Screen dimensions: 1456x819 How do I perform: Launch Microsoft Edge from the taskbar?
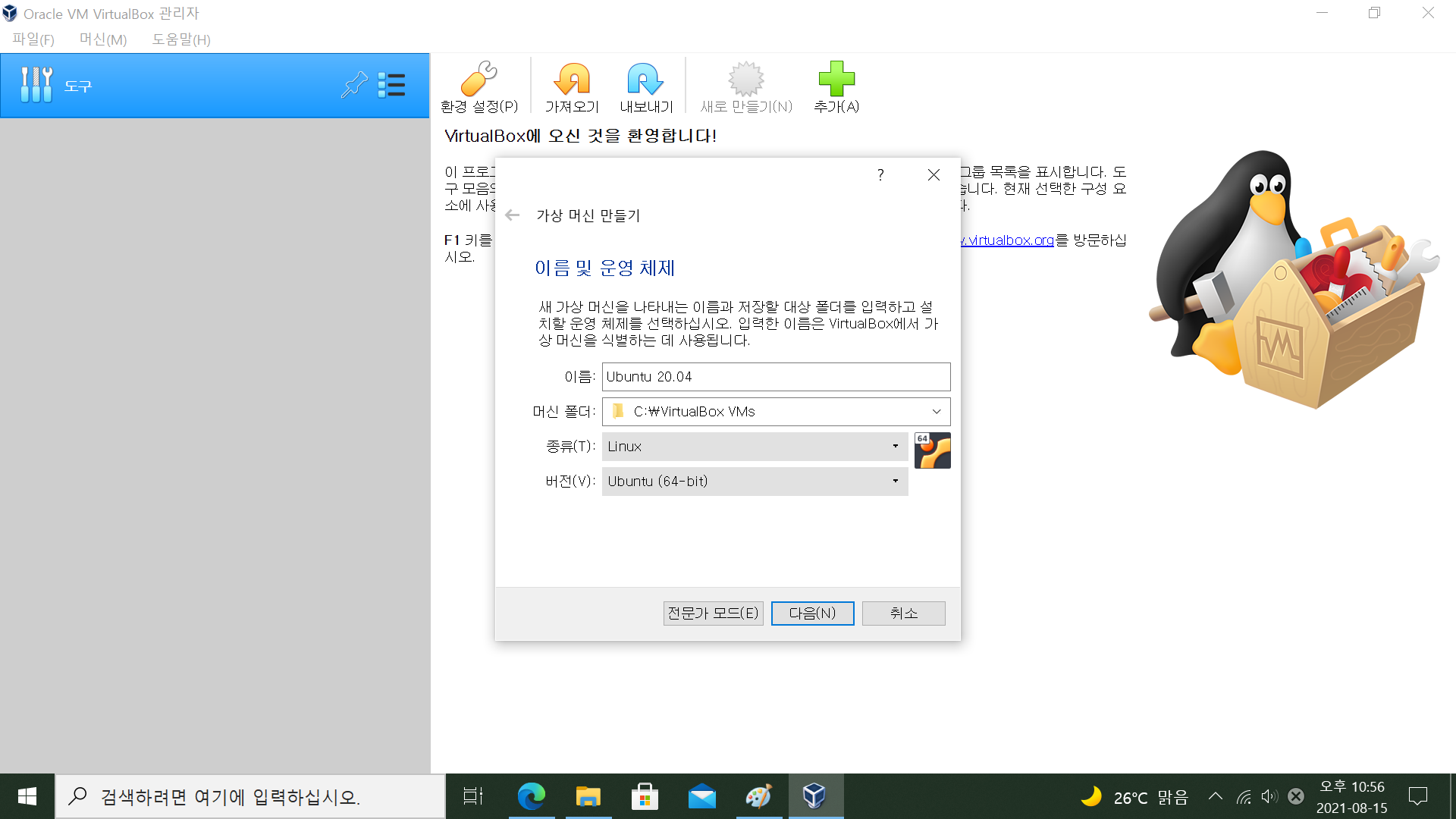(532, 796)
